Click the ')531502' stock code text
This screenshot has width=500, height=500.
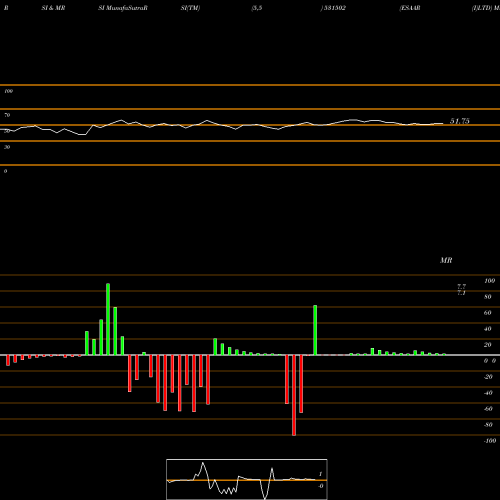[x=333, y=8]
